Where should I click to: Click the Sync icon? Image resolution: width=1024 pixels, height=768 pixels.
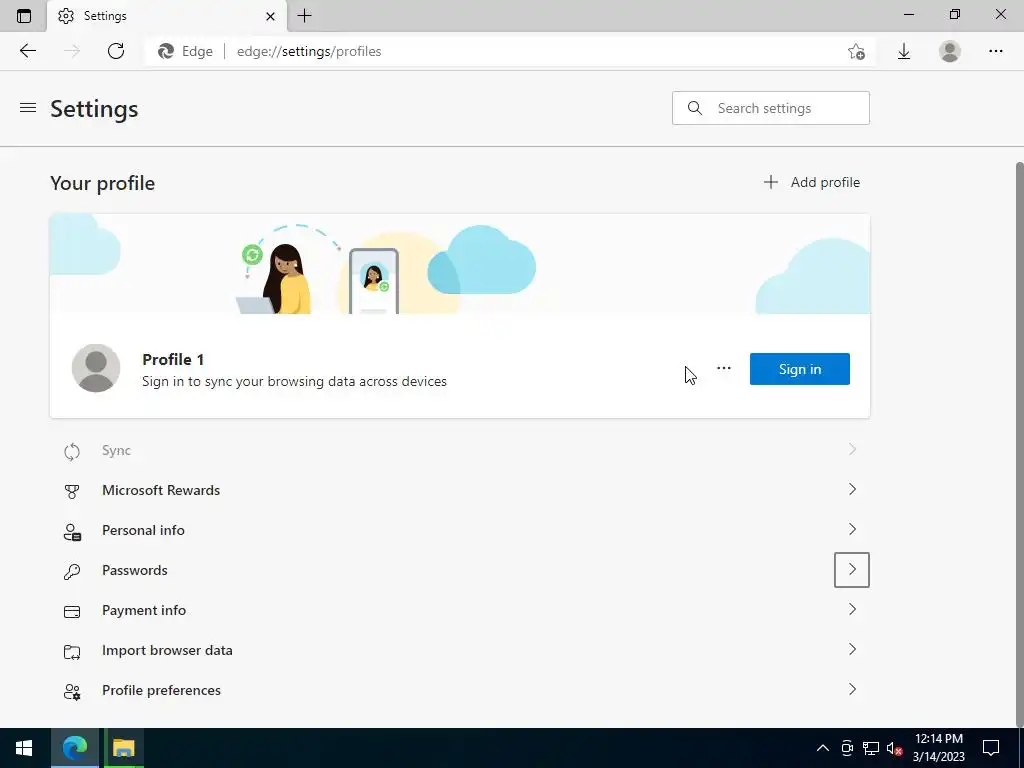point(72,451)
